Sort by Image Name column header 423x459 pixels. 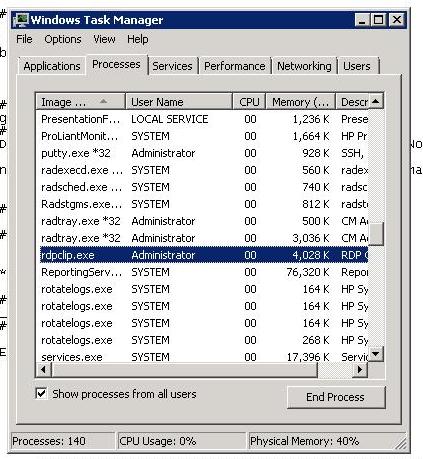(80, 102)
